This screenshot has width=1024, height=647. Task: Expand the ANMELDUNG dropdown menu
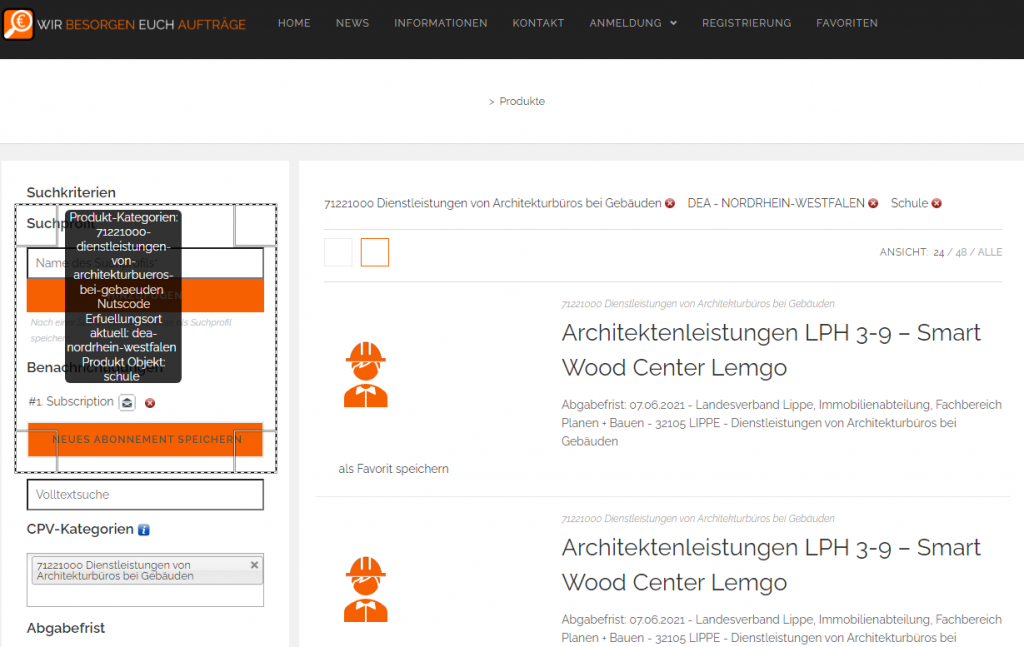pos(633,23)
